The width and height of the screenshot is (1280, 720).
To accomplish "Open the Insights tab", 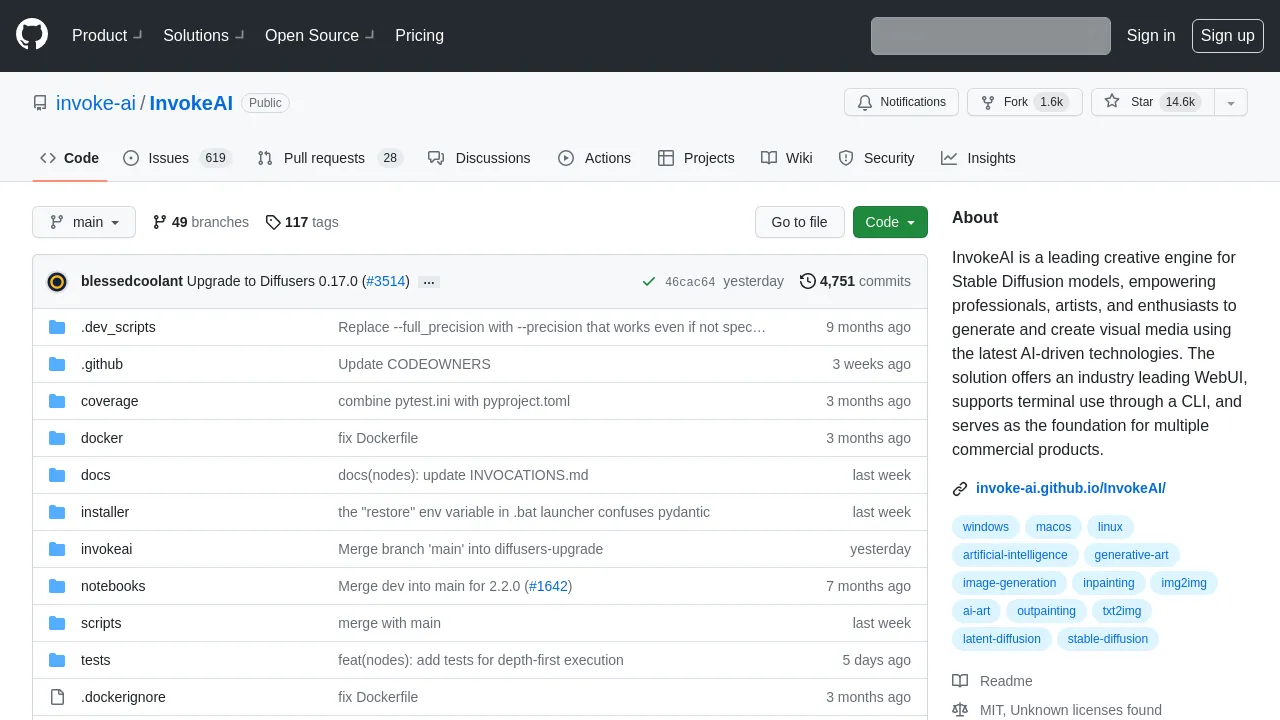I will pos(978,158).
